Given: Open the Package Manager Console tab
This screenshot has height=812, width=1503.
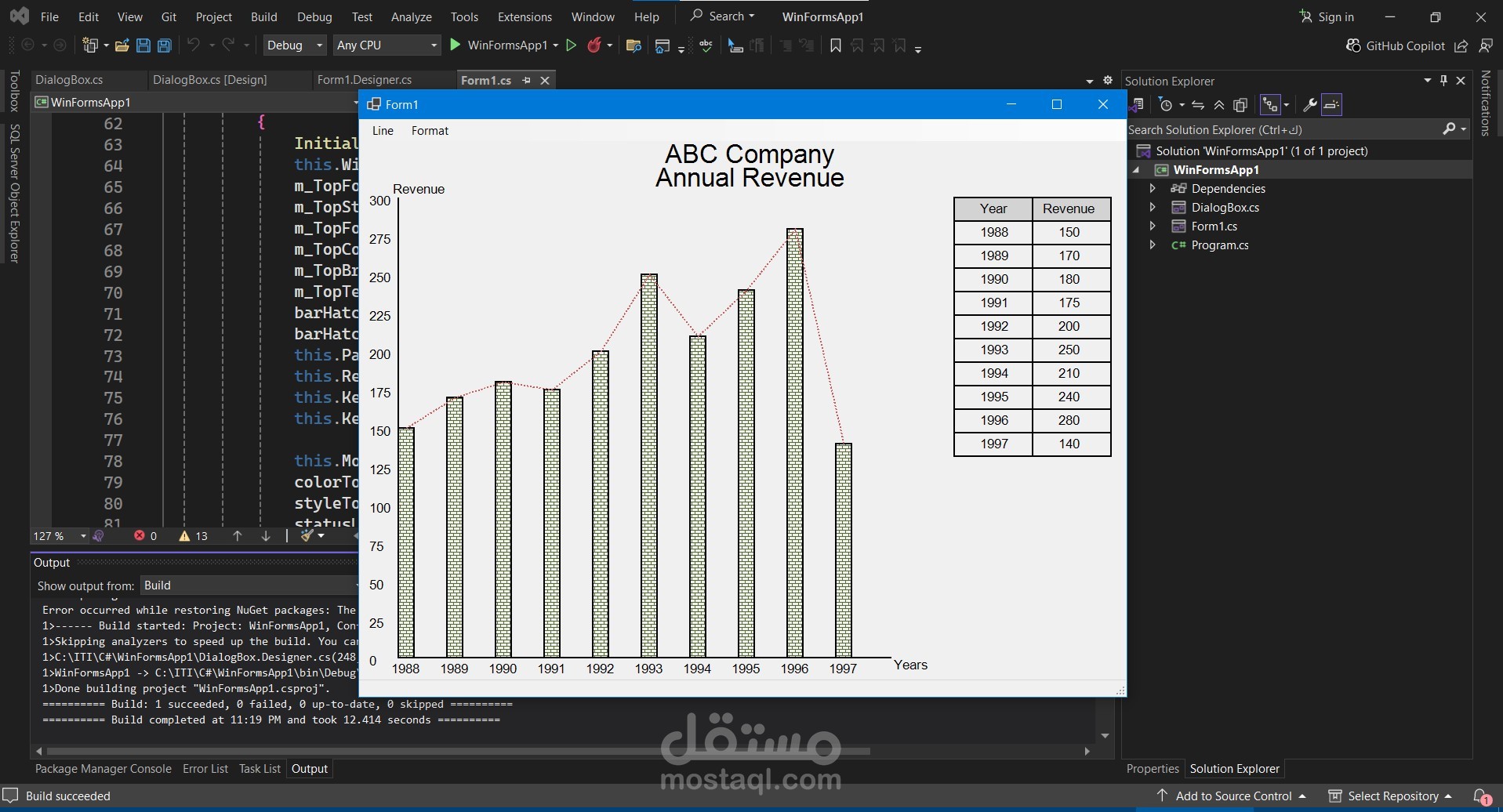Looking at the screenshot, I should 103,769.
